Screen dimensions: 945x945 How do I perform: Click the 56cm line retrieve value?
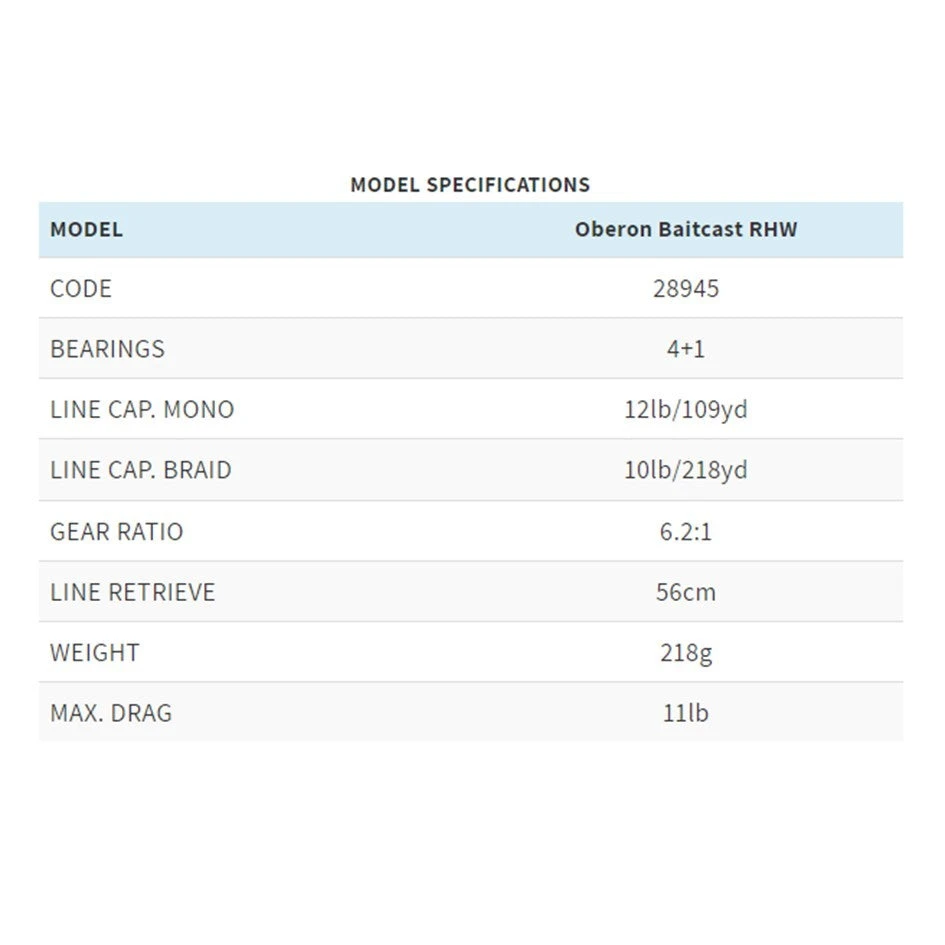coord(686,592)
